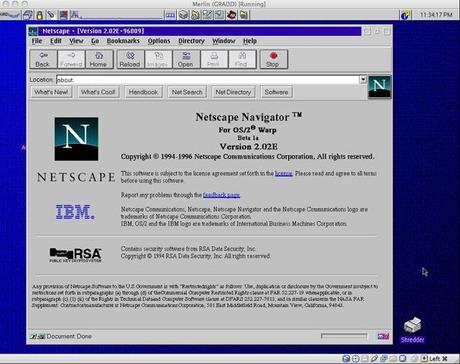460x364 pixels.
Task: Click the blue IBM logo image
Action: tap(75, 212)
